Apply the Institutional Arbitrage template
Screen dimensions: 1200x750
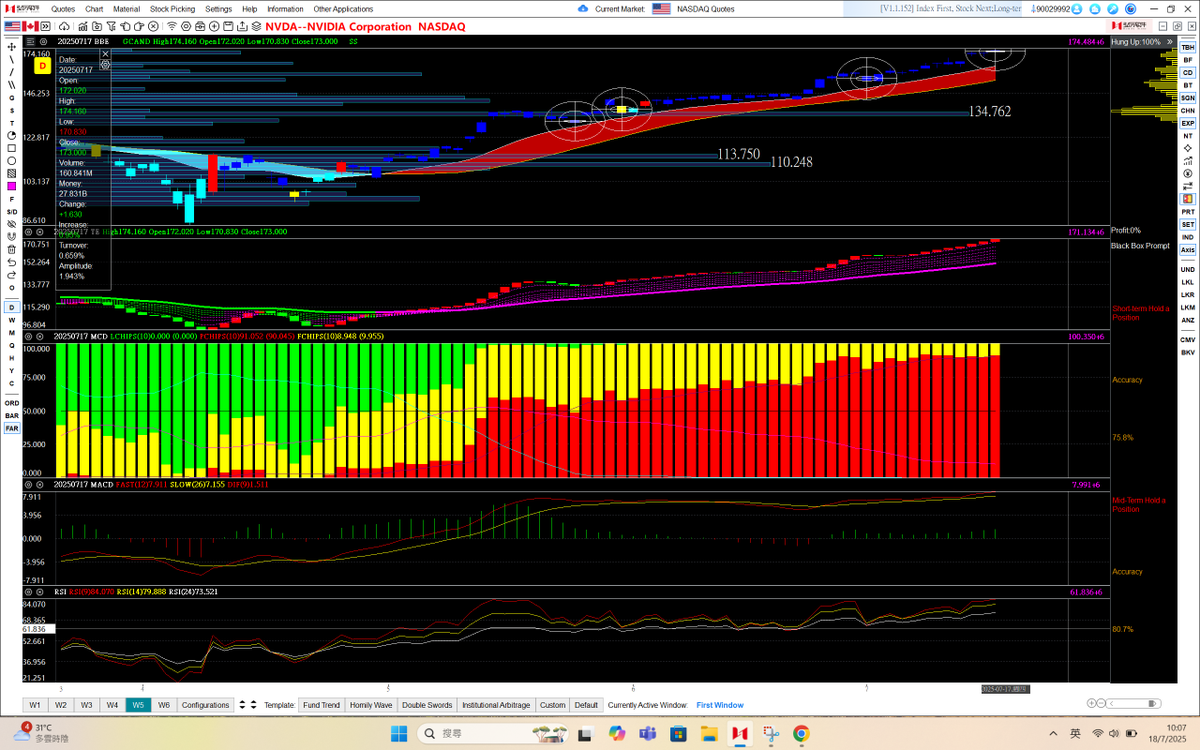pyautogui.click(x=496, y=705)
